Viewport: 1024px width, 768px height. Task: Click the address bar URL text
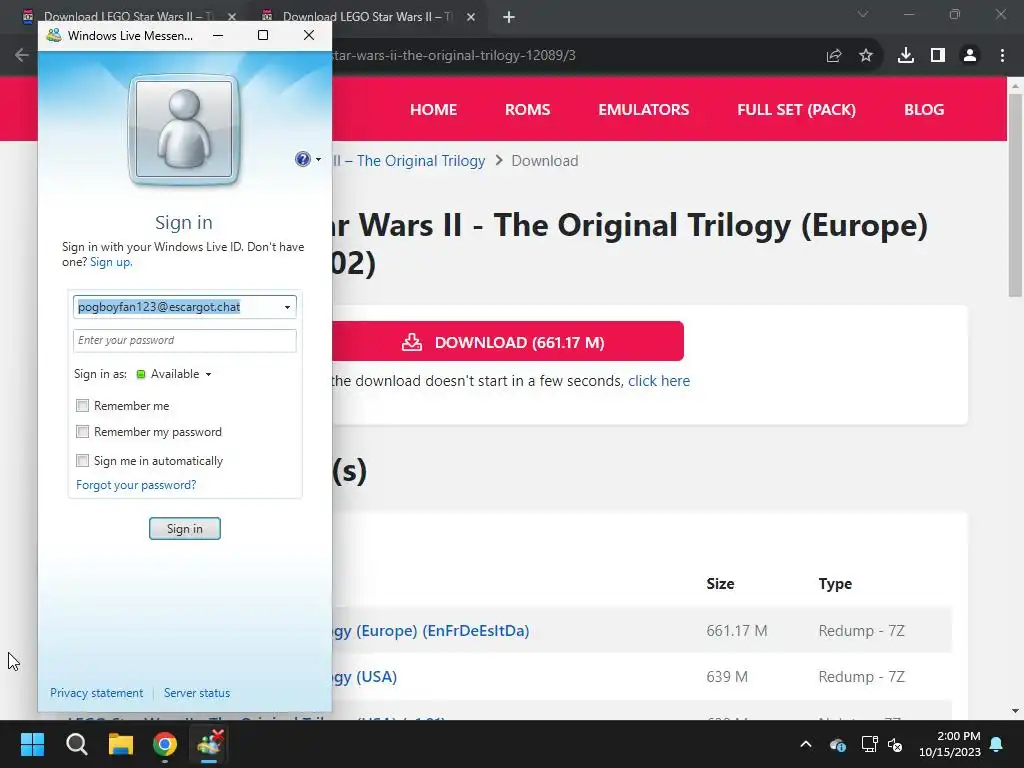[x=453, y=56]
